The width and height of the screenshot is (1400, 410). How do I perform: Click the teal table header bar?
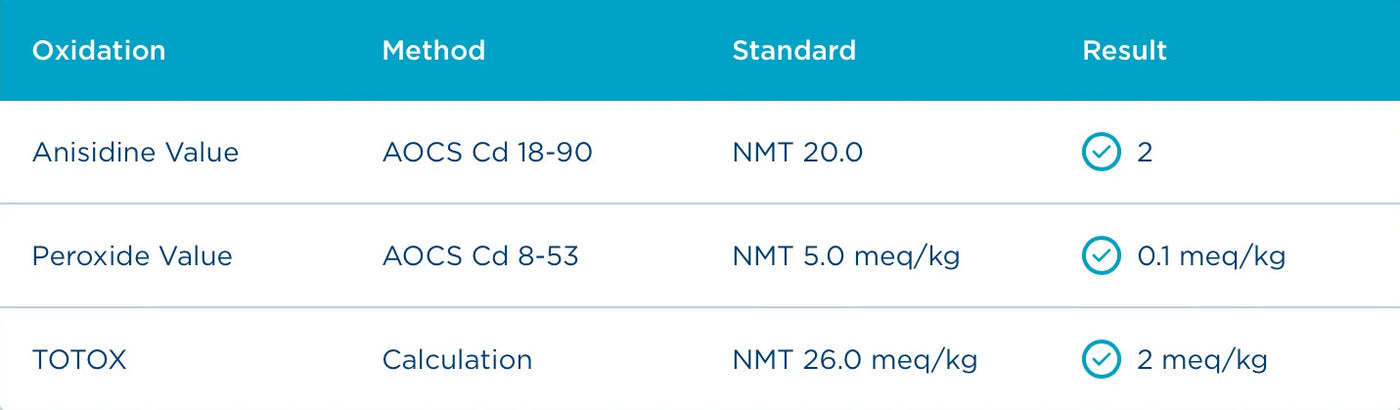(x=700, y=50)
